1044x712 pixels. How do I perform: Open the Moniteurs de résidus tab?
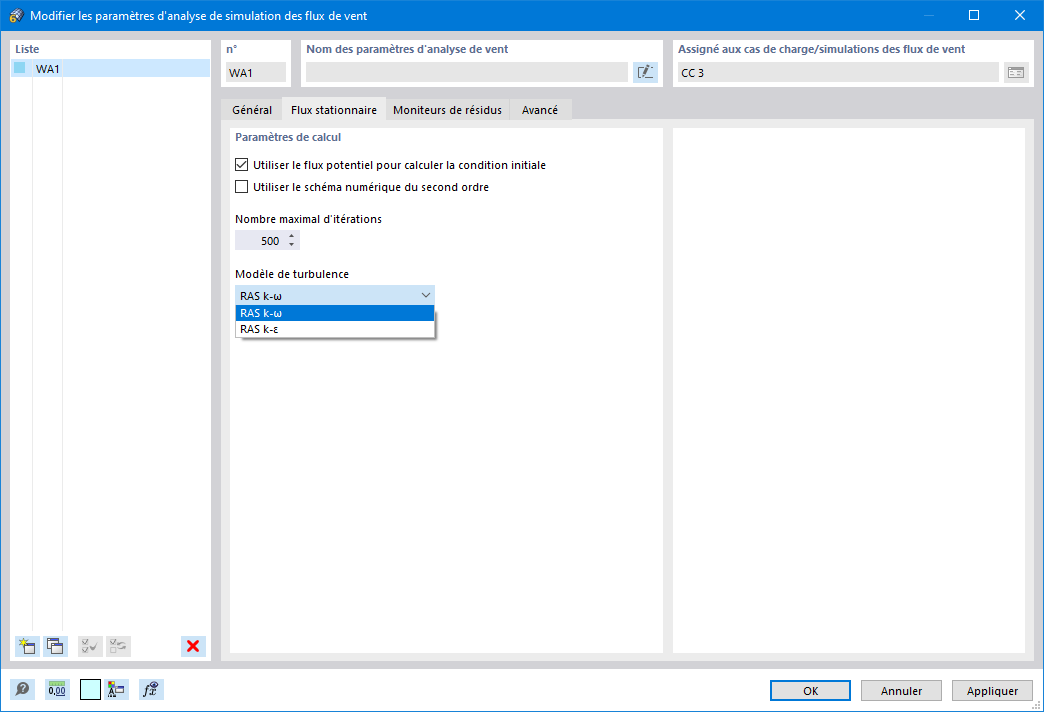coord(447,110)
